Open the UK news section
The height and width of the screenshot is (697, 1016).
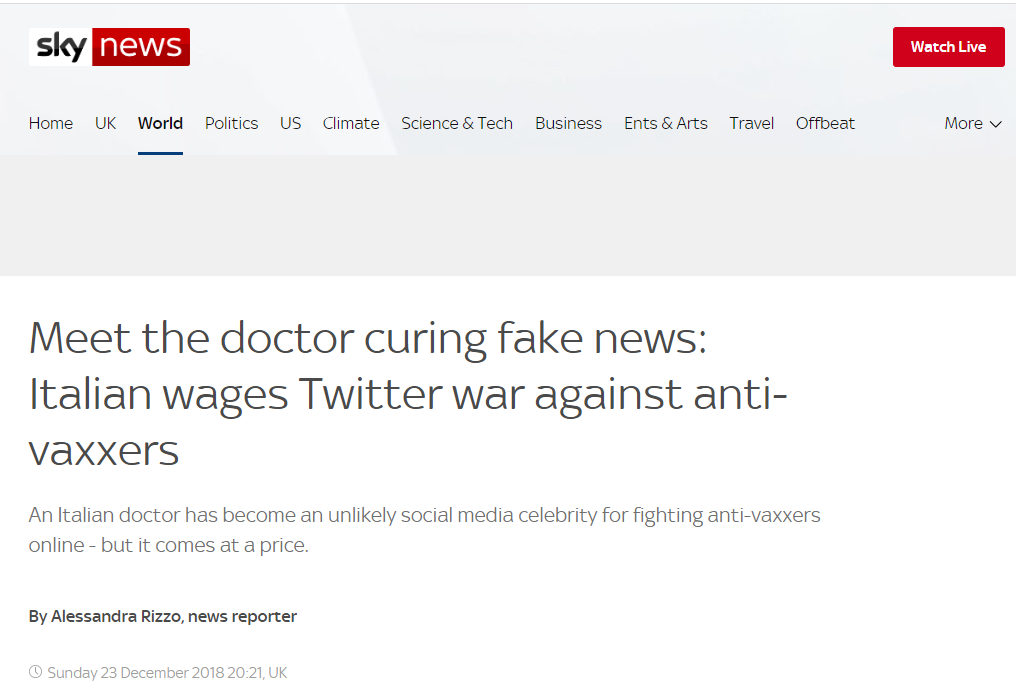(106, 124)
